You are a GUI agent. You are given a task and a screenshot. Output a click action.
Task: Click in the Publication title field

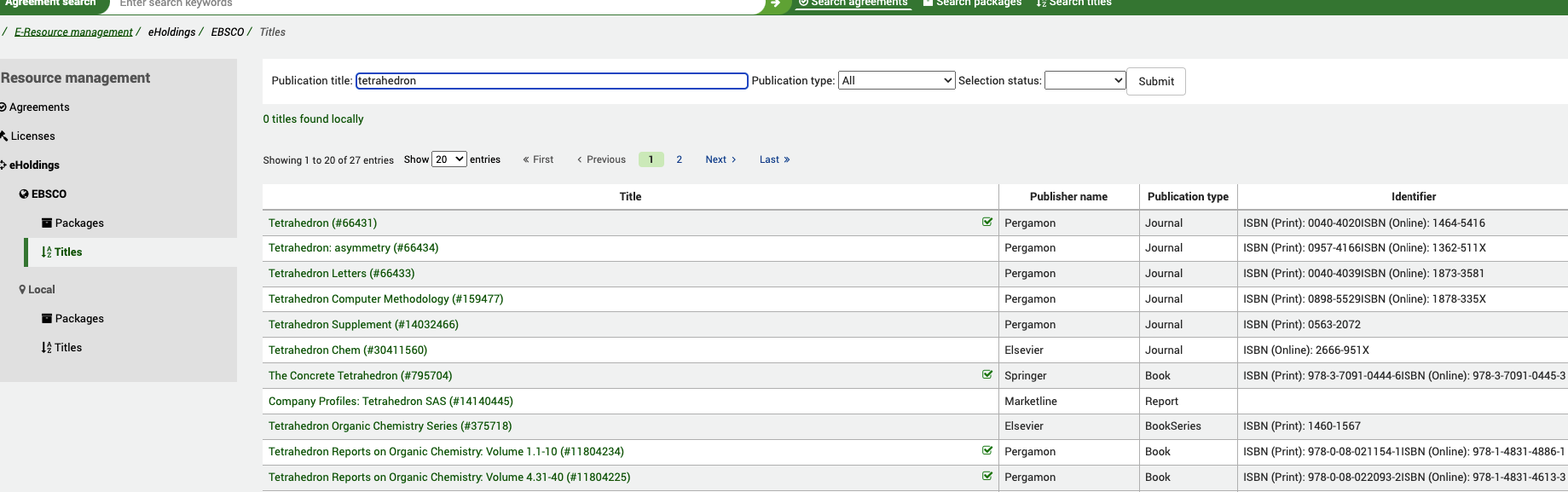(551, 81)
